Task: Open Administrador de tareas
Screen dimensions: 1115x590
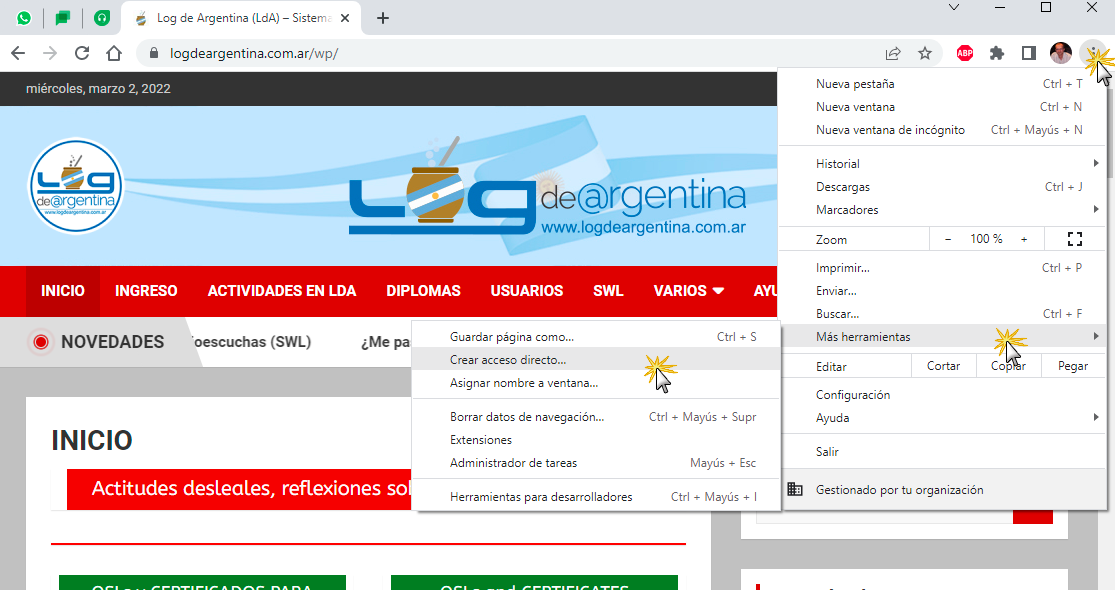Action: (596, 463)
